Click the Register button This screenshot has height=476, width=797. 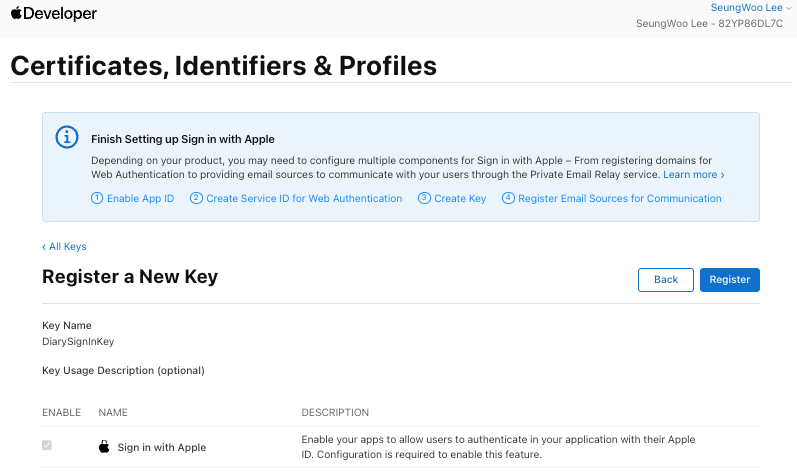(x=730, y=280)
